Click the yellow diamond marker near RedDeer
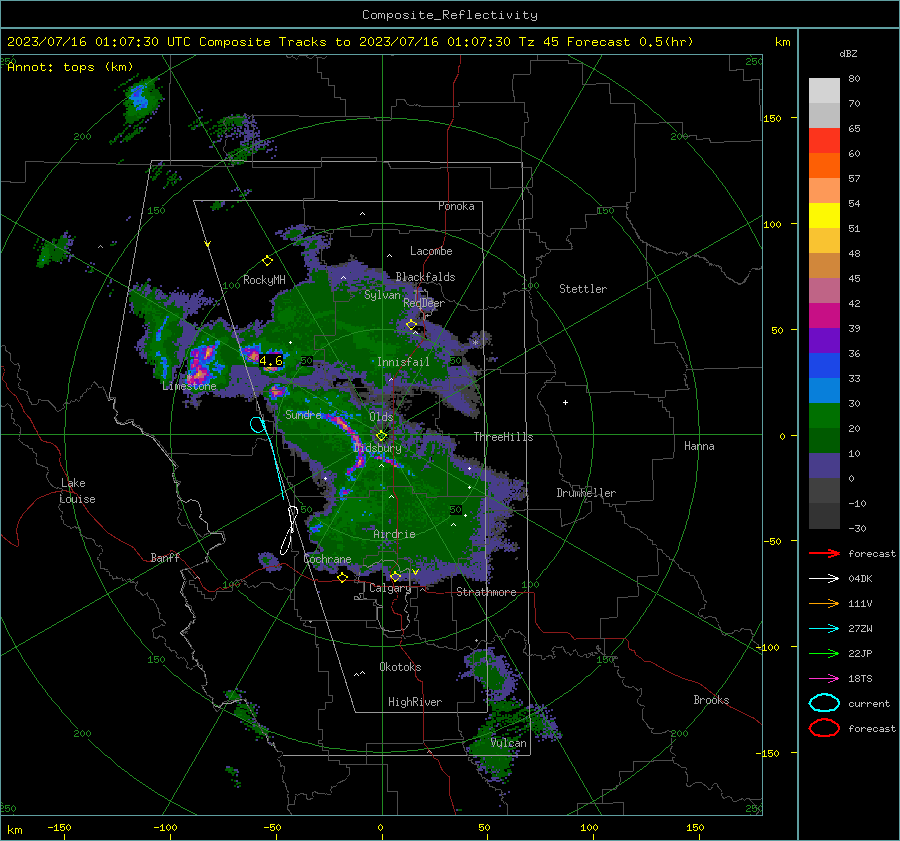The width and height of the screenshot is (900, 841). point(411,325)
